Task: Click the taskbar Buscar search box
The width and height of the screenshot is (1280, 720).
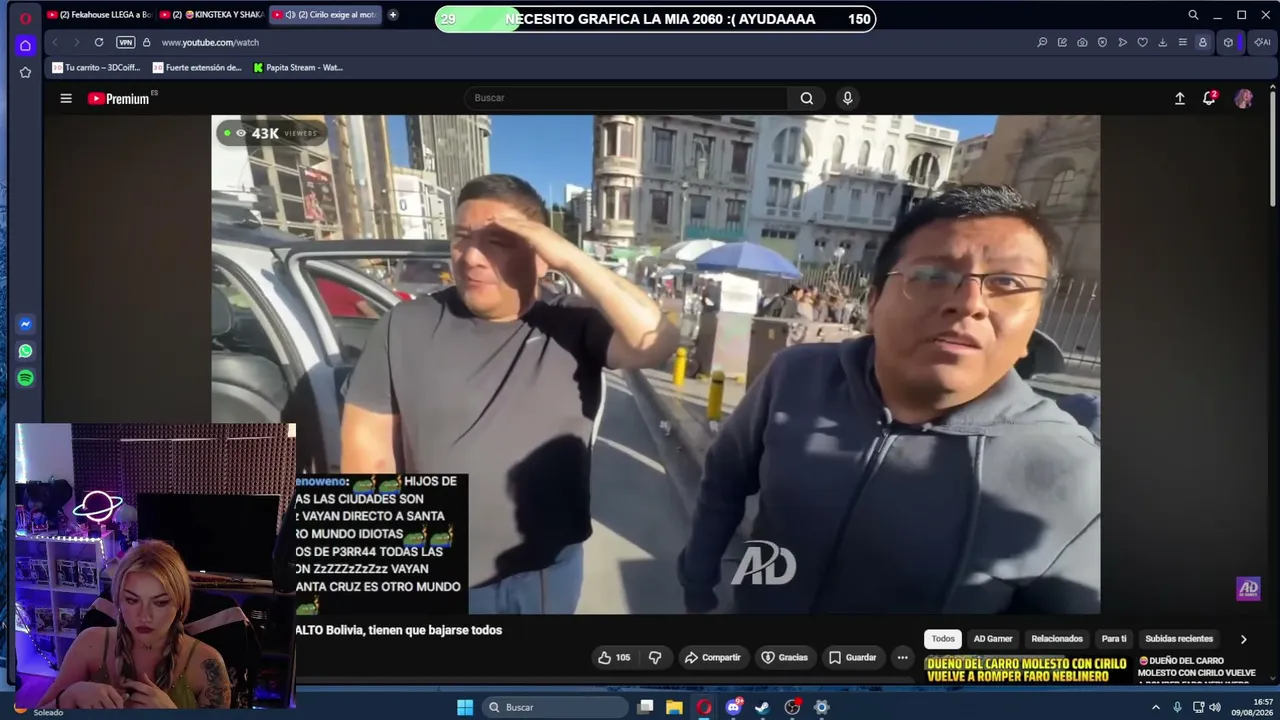Action: point(554,707)
